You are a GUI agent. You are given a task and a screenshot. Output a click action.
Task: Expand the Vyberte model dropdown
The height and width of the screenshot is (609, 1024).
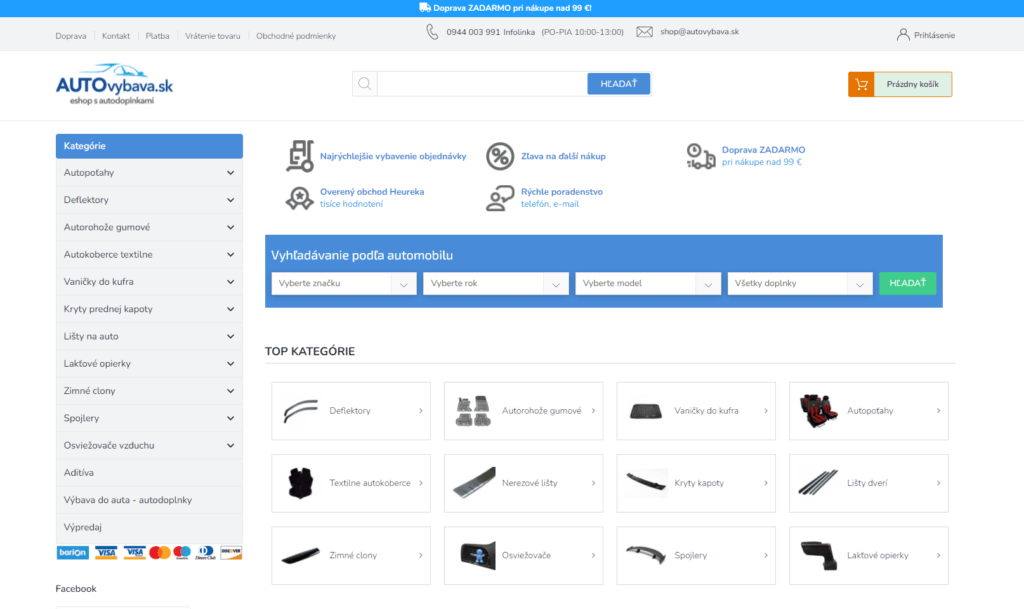[x=647, y=284]
